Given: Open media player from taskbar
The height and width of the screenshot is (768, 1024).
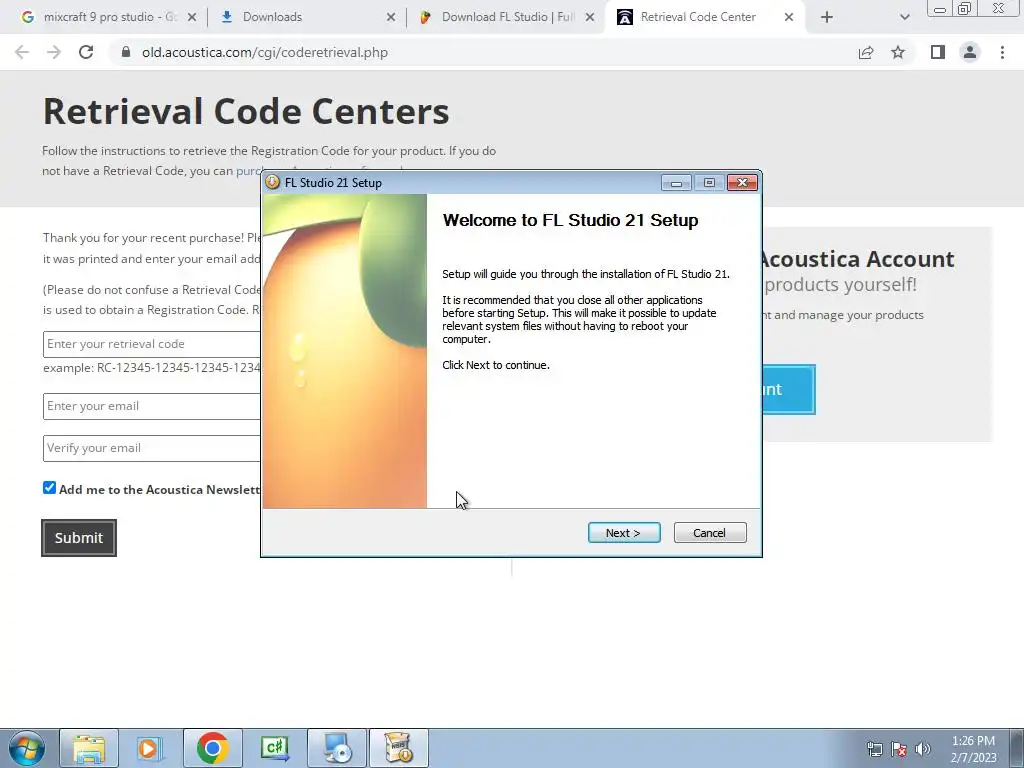Looking at the screenshot, I should 150,748.
